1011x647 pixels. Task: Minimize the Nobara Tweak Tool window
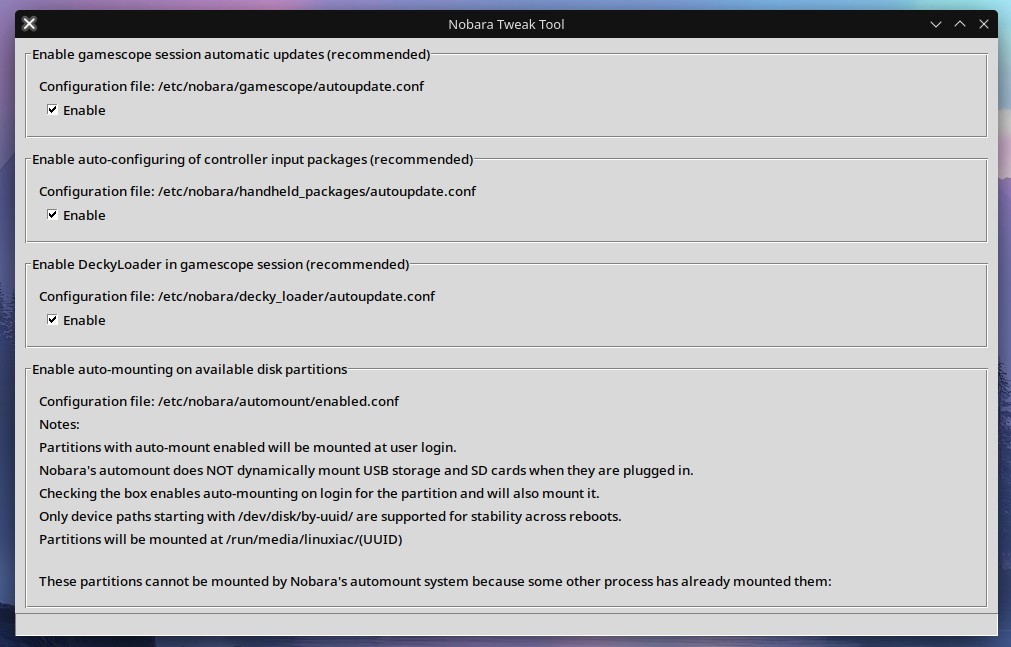[x=936, y=24]
